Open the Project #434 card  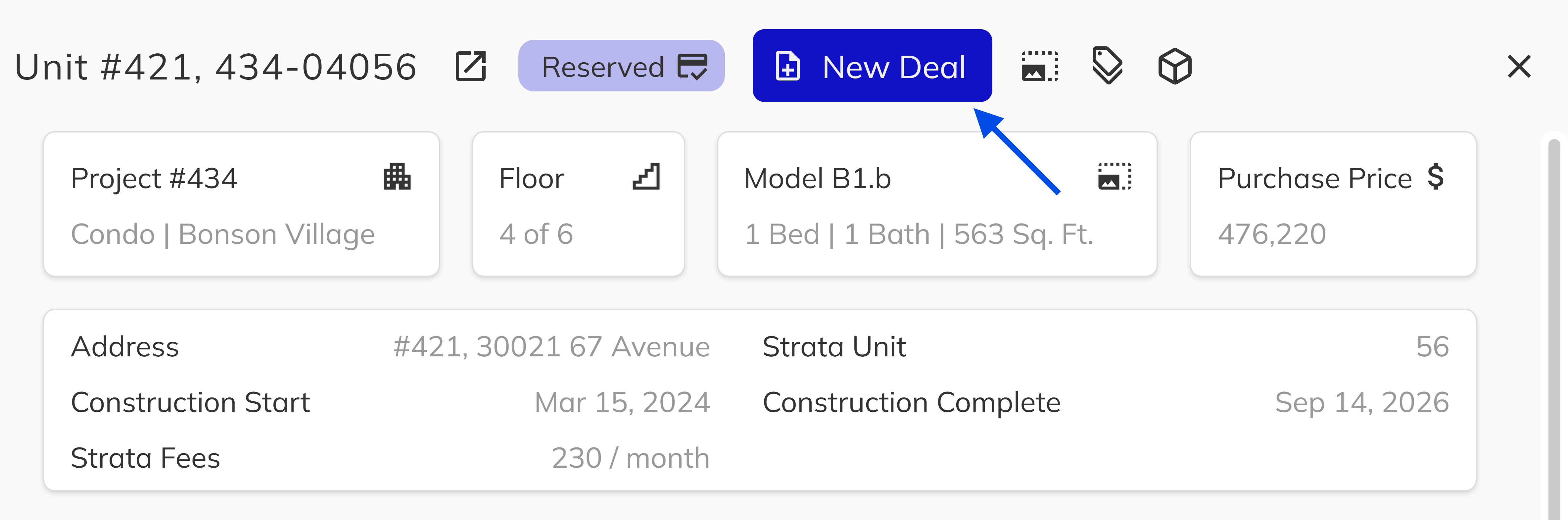coord(242,204)
